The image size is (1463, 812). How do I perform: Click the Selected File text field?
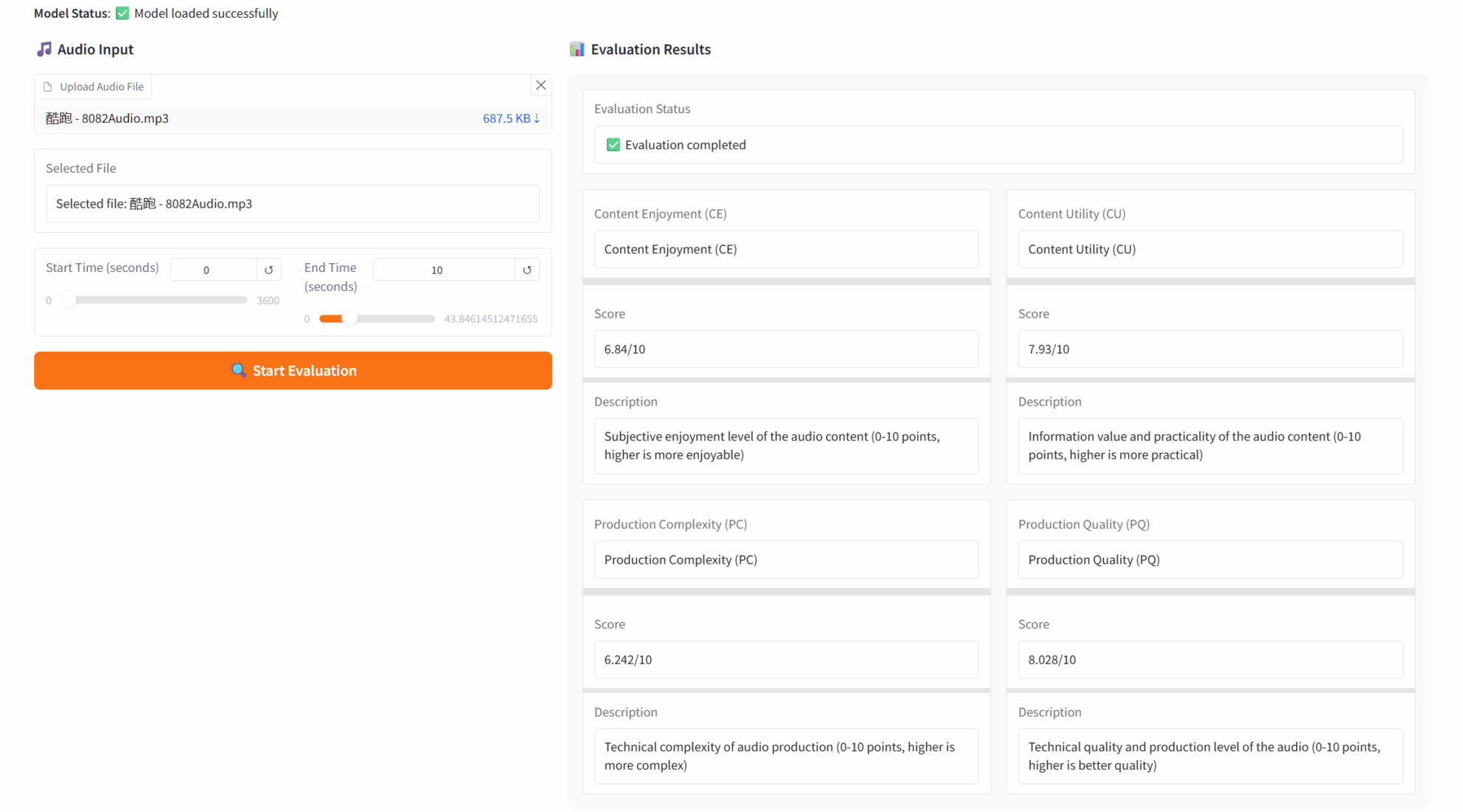click(293, 204)
